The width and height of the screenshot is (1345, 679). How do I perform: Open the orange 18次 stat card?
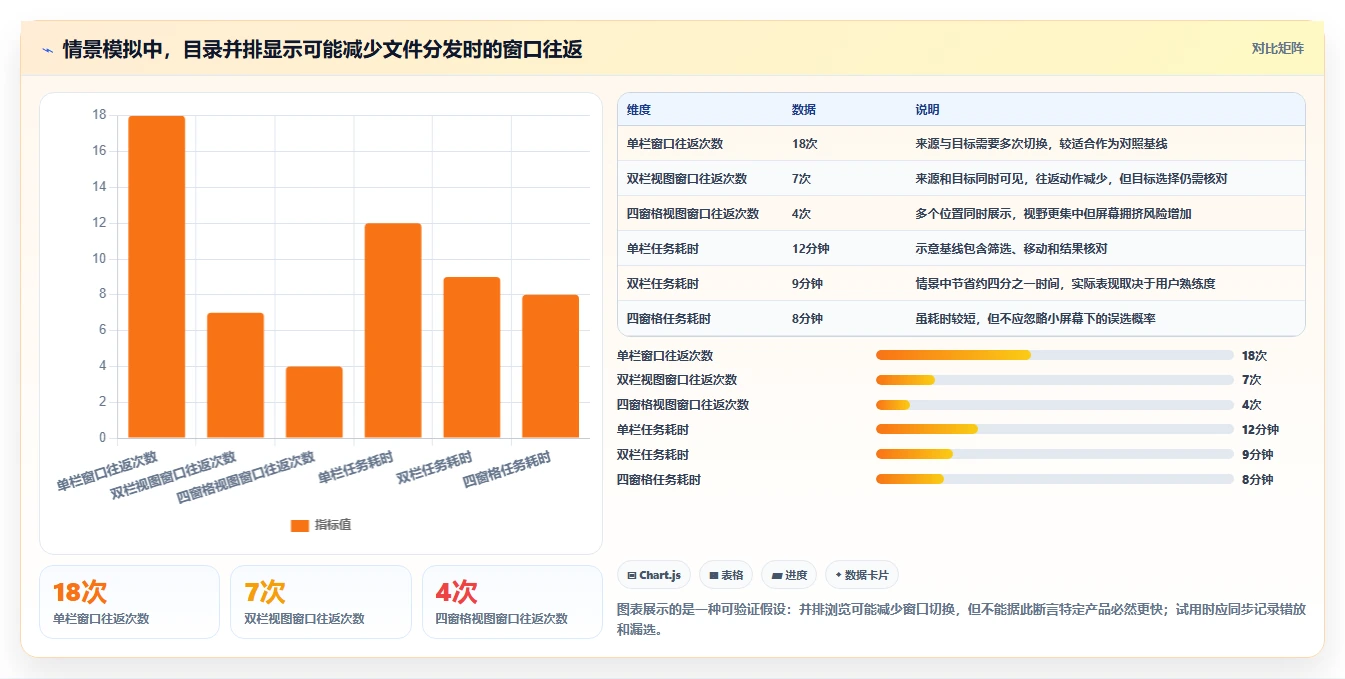click(x=129, y=602)
